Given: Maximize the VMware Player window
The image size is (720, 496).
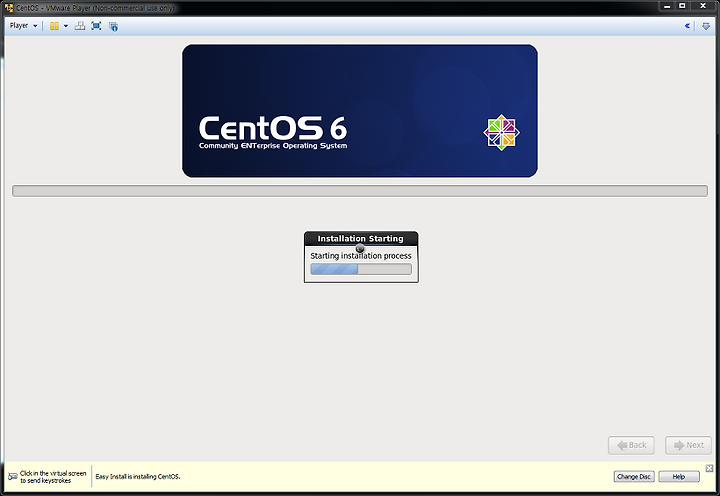Looking at the screenshot, I should (682, 6).
